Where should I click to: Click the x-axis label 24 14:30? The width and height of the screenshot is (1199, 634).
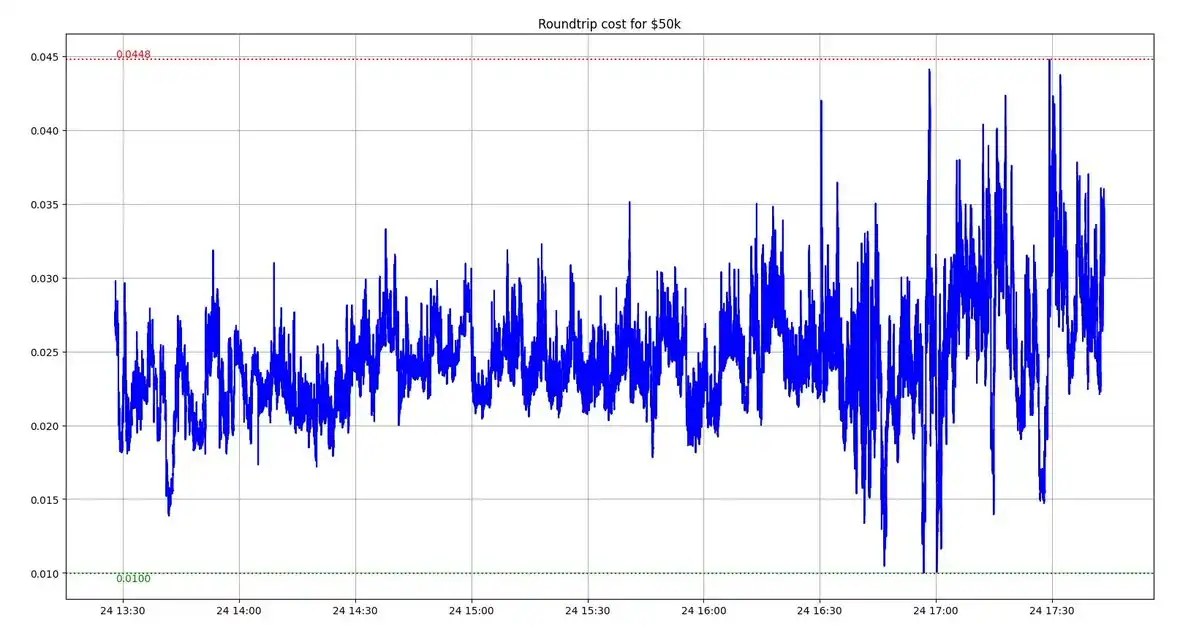click(355, 610)
